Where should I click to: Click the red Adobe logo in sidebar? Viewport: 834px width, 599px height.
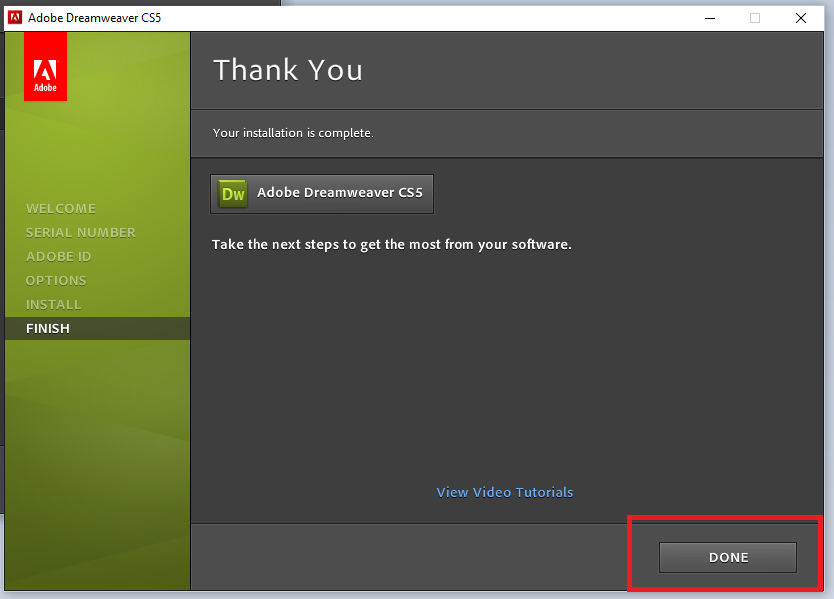[x=45, y=66]
